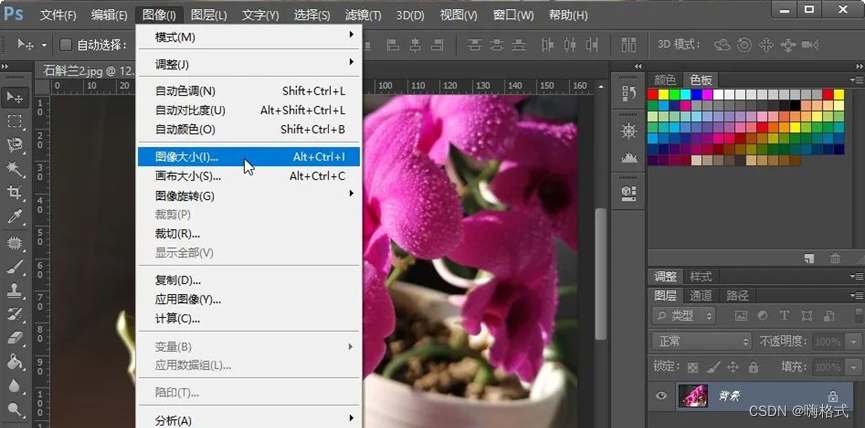The width and height of the screenshot is (865, 428).
Task: Click the 3D pan mode icon
Action: point(766,45)
